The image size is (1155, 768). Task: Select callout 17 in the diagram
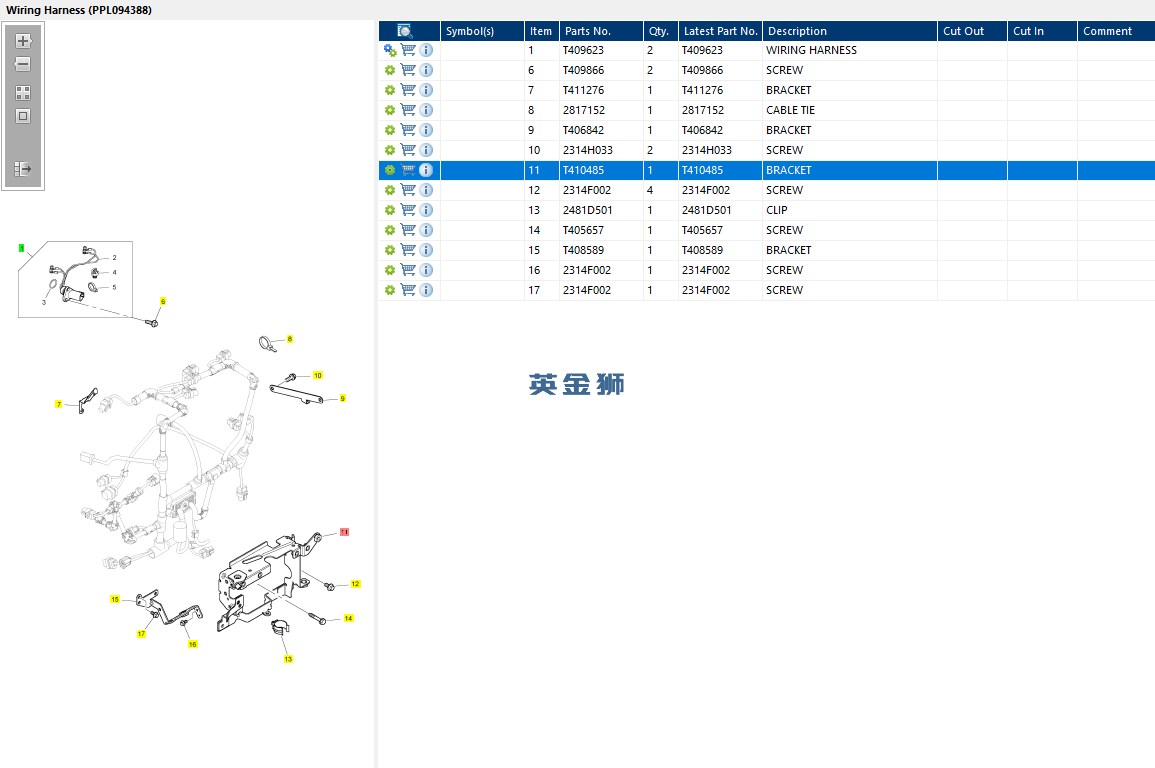pos(141,634)
